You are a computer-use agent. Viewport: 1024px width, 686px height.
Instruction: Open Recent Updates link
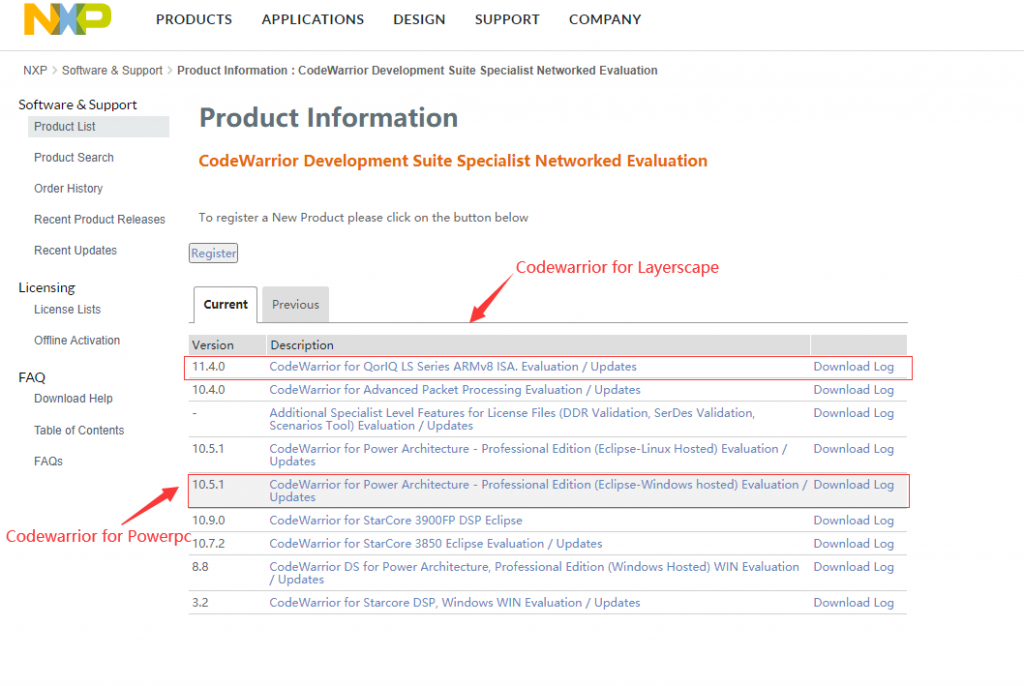click(76, 250)
